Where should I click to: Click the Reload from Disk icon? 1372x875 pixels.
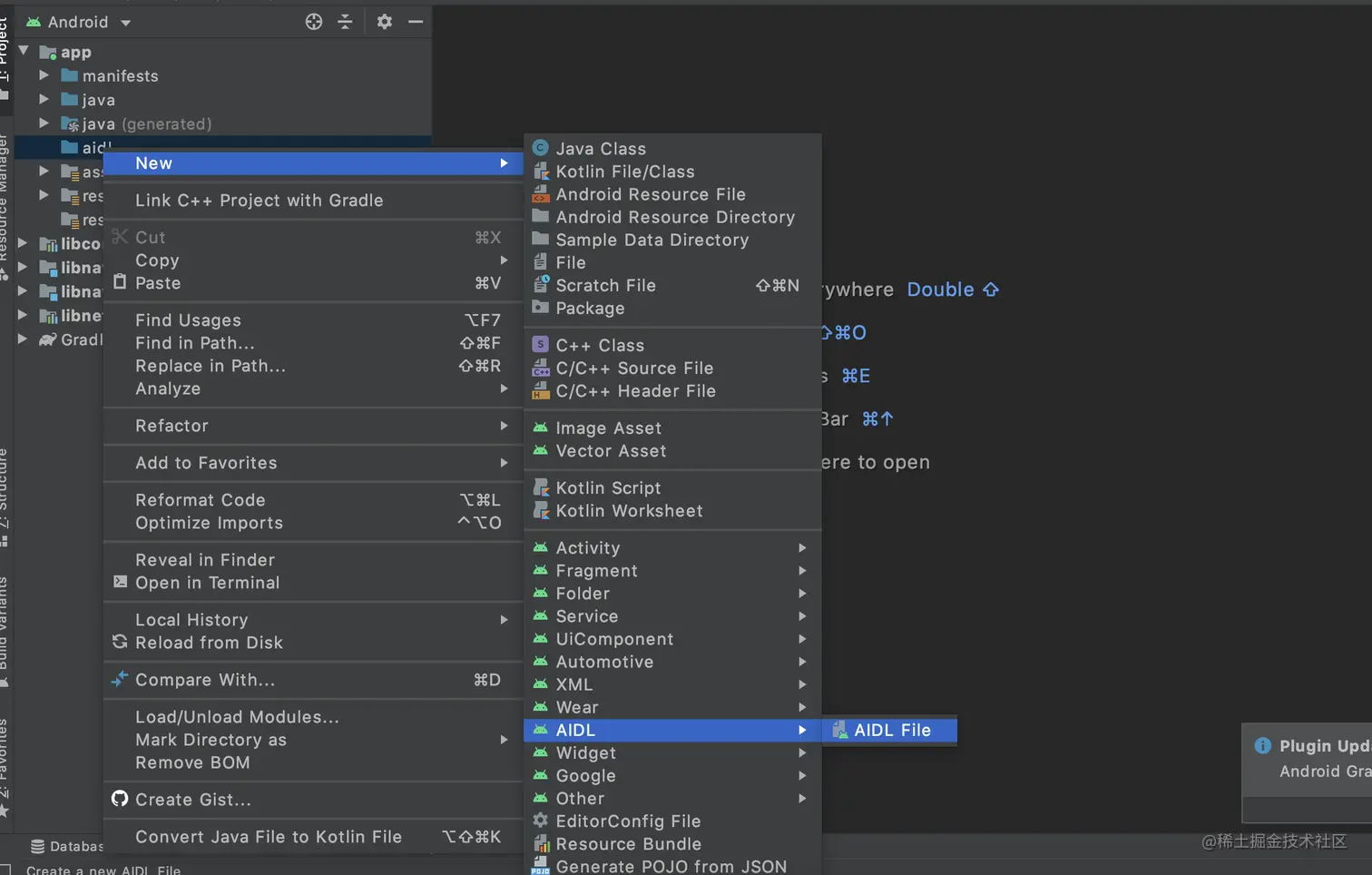coord(120,642)
